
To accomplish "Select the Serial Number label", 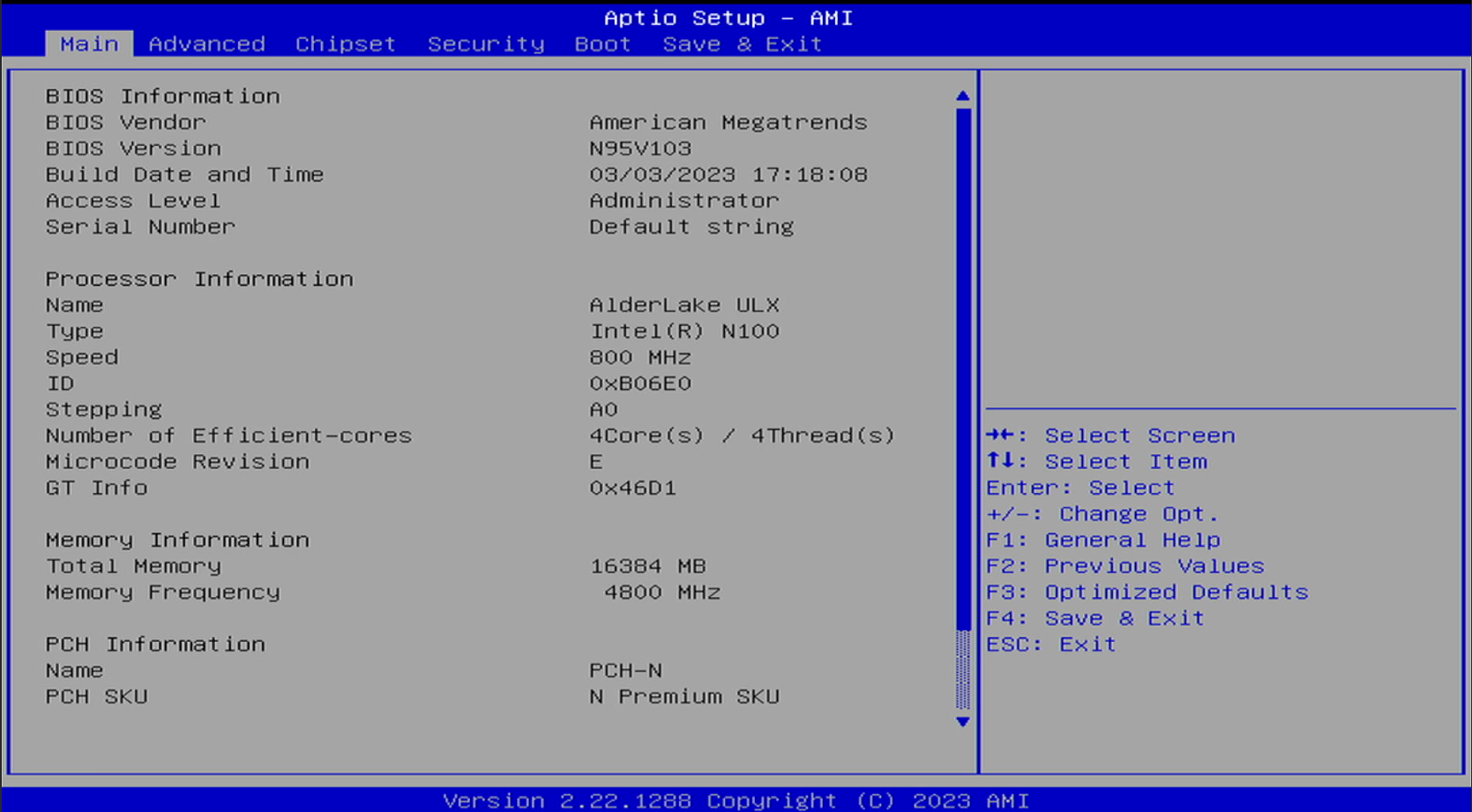I will [140, 227].
